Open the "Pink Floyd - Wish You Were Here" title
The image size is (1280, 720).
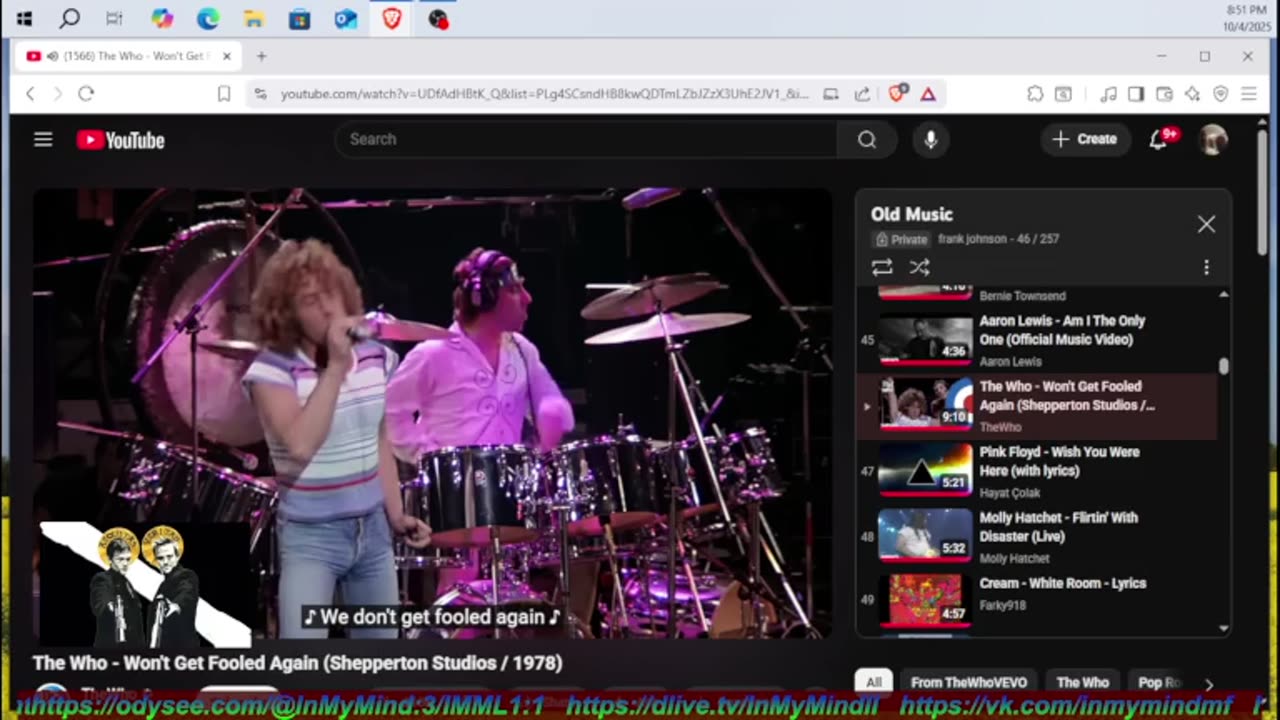click(1059, 461)
